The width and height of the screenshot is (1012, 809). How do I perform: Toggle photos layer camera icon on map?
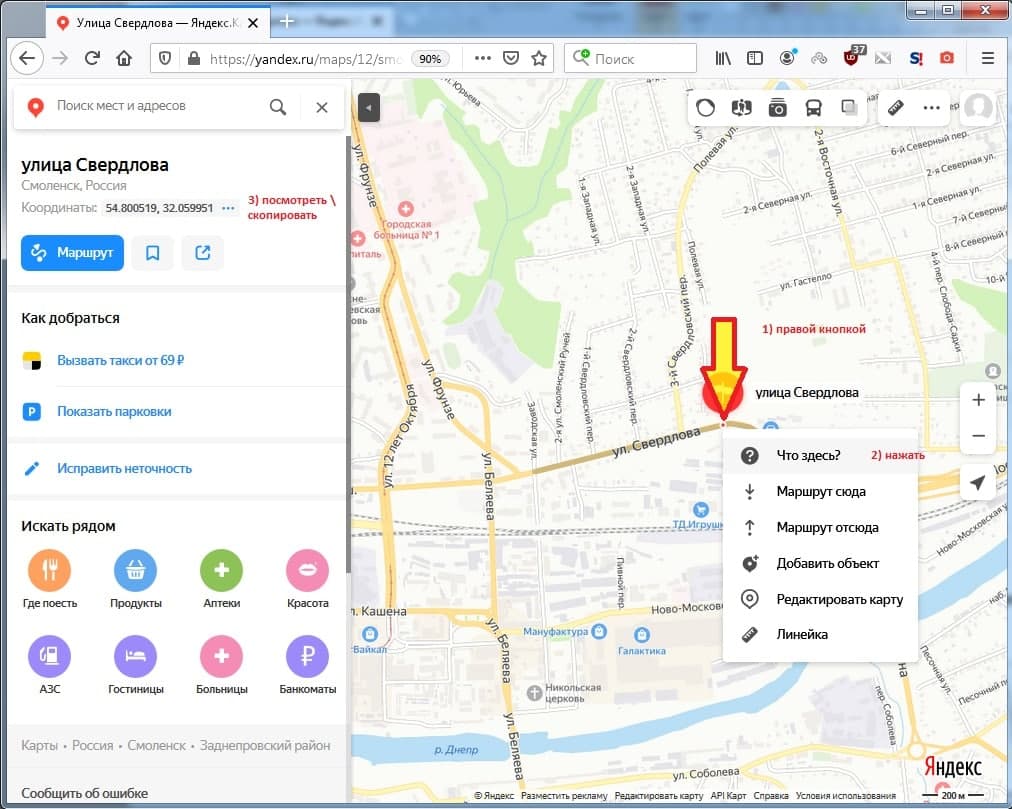click(778, 108)
